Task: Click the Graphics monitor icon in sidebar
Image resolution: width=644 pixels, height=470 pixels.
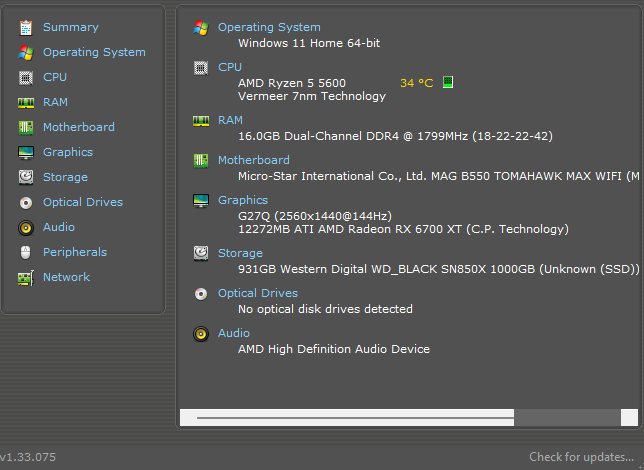Action: point(25,152)
